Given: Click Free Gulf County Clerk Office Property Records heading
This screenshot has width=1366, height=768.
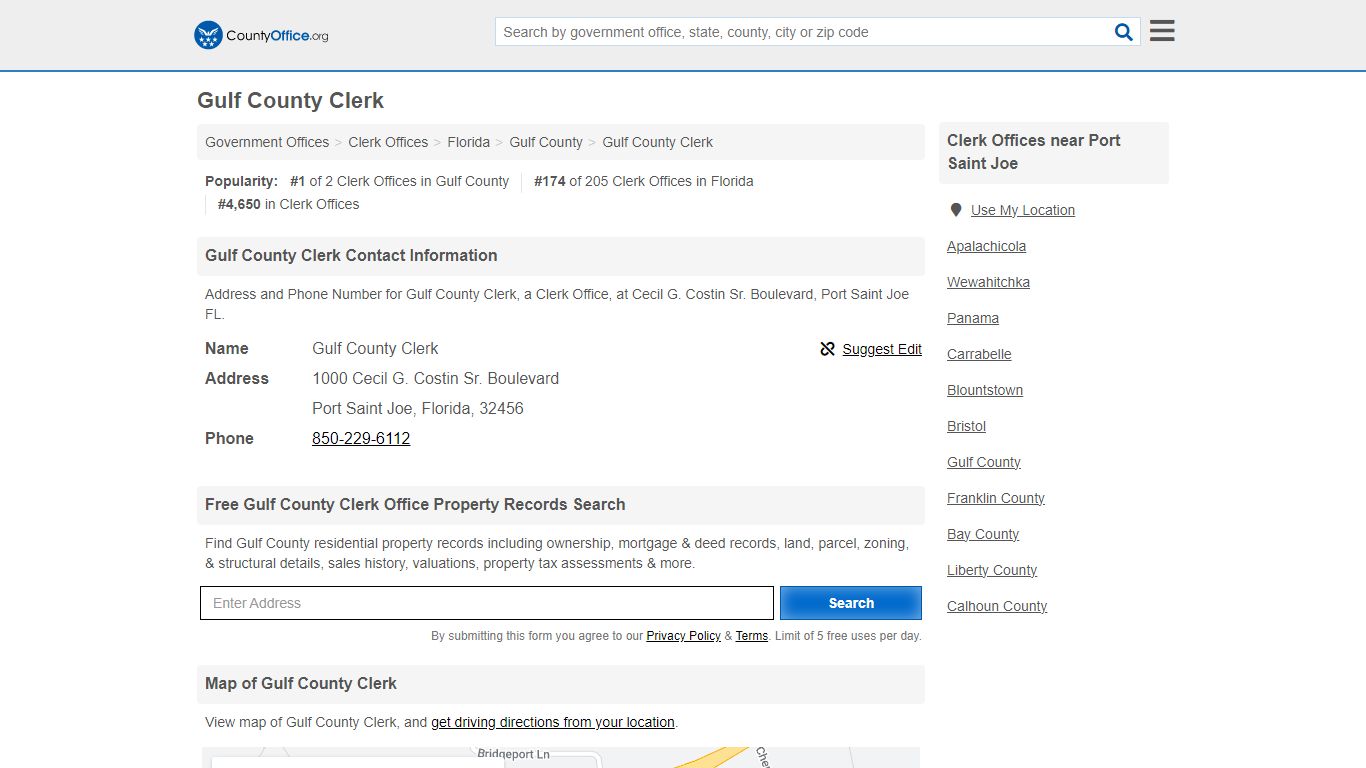Looking at the screenshot, I should (415, 504).
